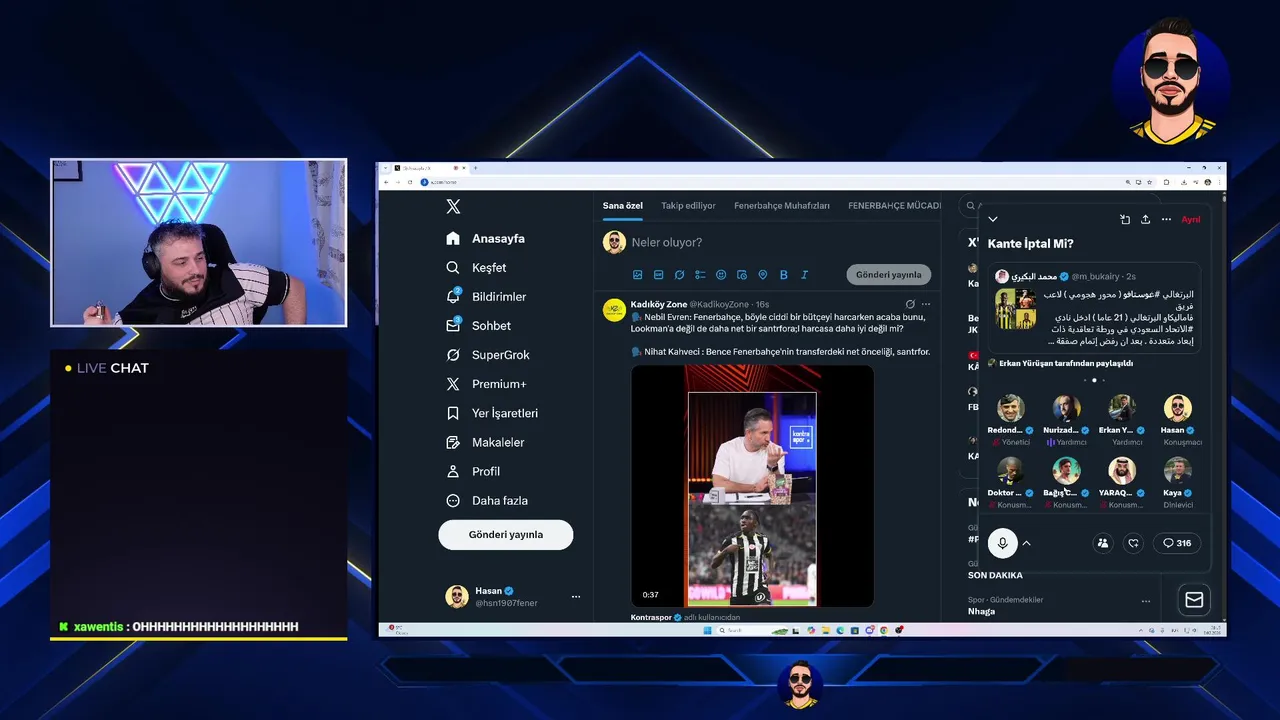Open the 316 comments button
The width and height of the screenshot is (1280, 720).
[1176, 543]
